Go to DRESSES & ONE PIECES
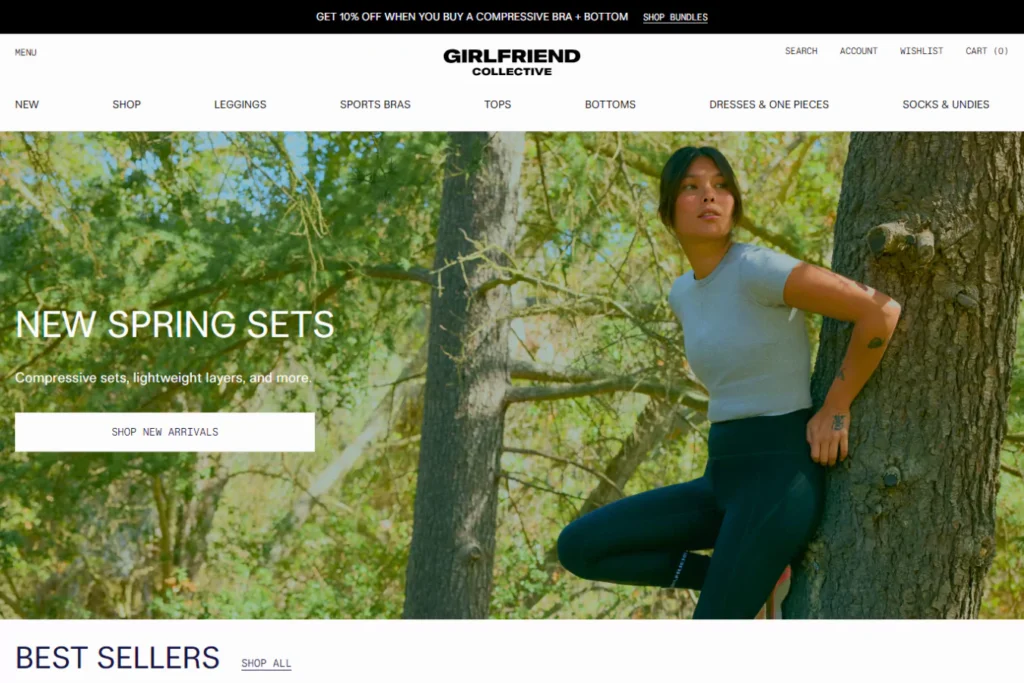The image size is (1024, 683). pos(769,104)
